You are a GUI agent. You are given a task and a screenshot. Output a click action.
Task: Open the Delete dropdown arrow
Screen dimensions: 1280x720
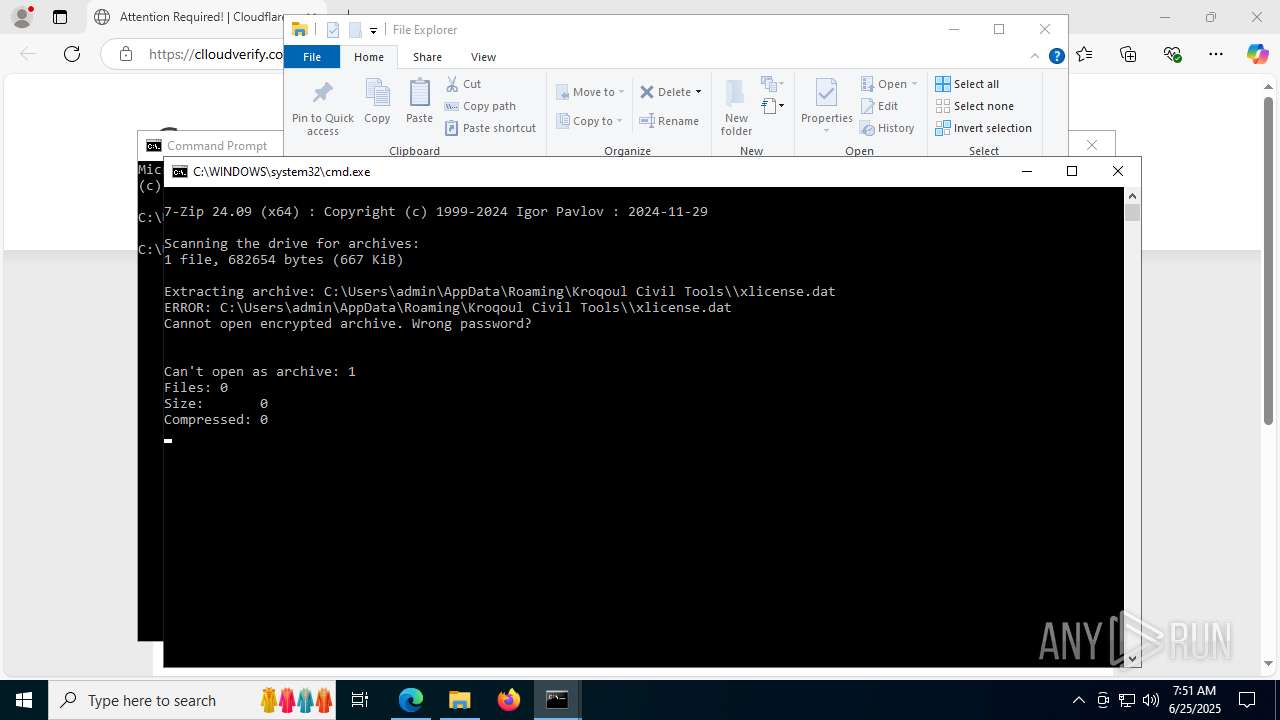698,92
